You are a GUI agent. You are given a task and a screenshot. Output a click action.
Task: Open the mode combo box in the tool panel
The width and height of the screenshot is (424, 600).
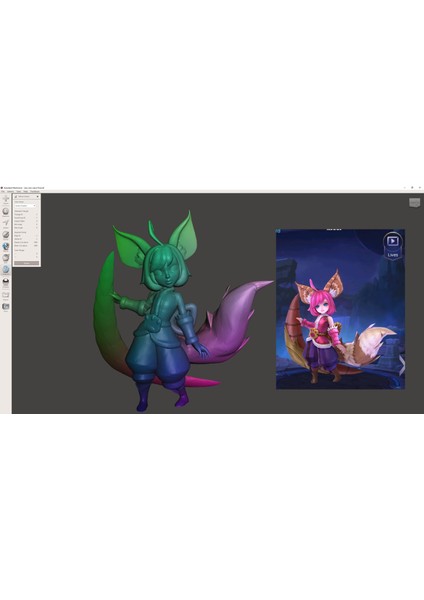click(x=25, y=206)
